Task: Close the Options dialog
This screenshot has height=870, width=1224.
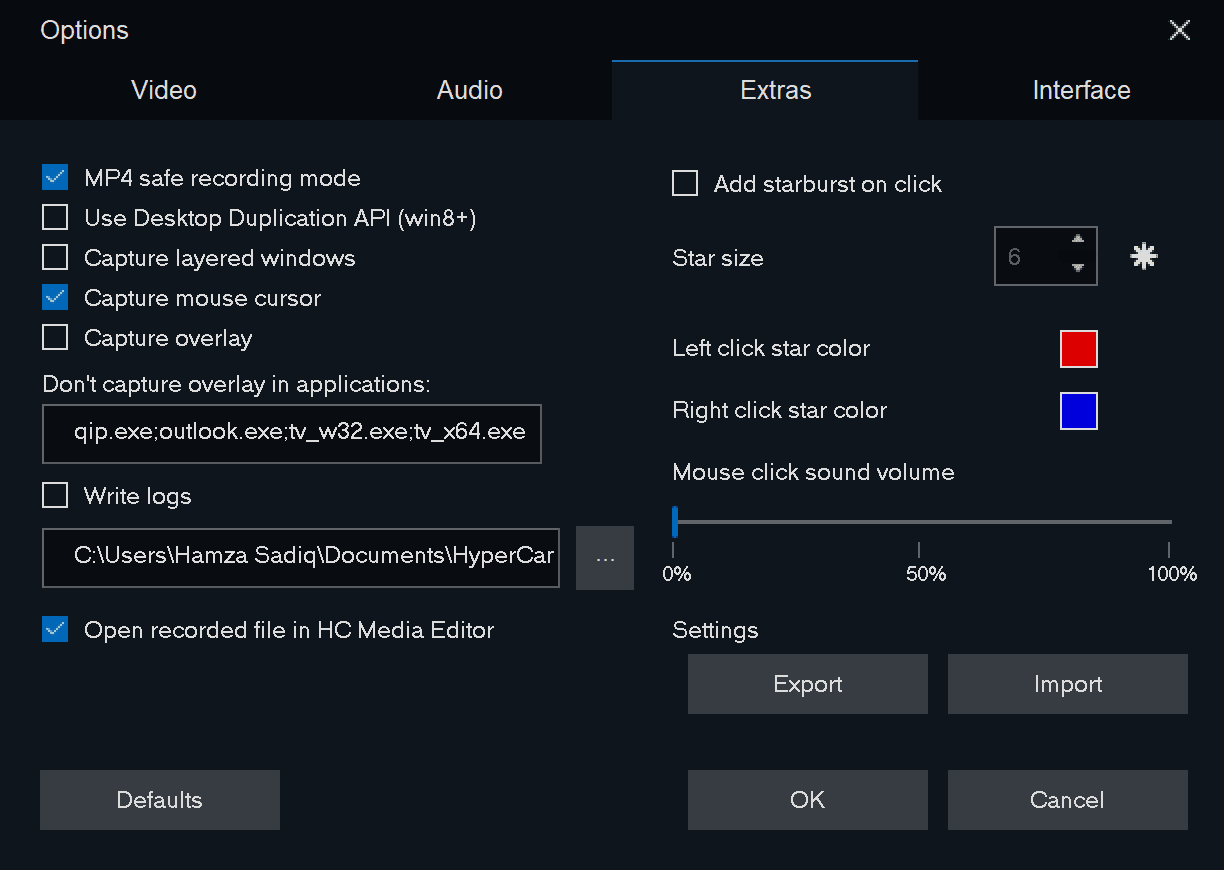Action: pos(1179,30)
